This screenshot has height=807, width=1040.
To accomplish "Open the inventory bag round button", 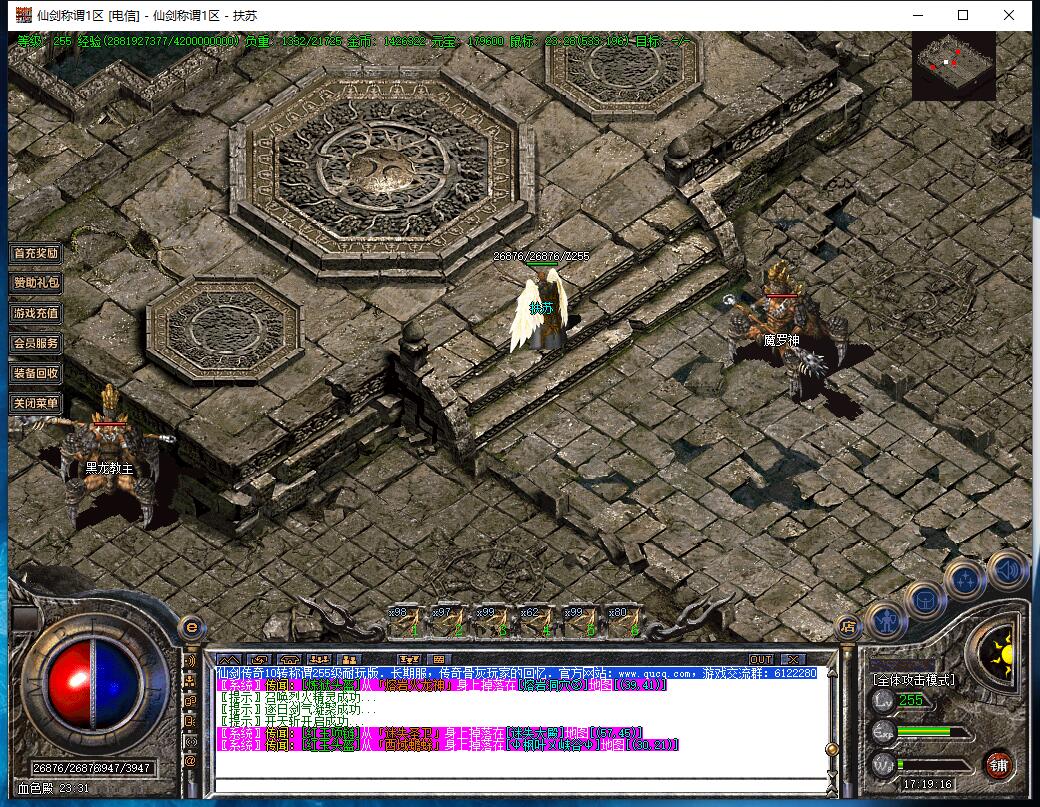I will click(925, 601).
